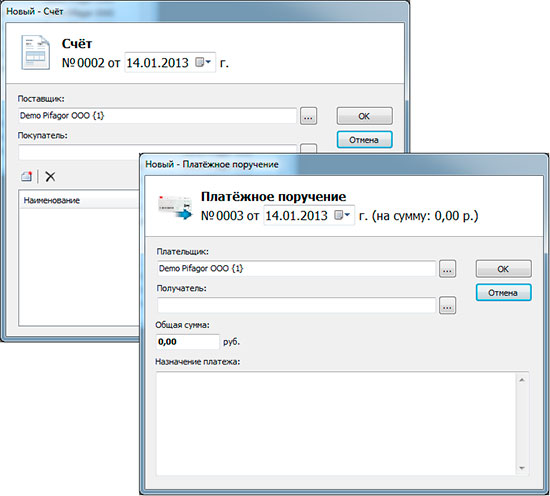Click inside the Назначение платежа text area
Screen dimensions: 550x496
[x=336, y=424]
